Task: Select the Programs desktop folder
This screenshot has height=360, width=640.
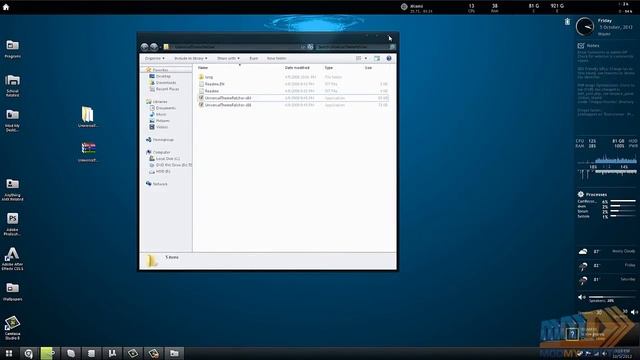Action: (x=13, y=49)
